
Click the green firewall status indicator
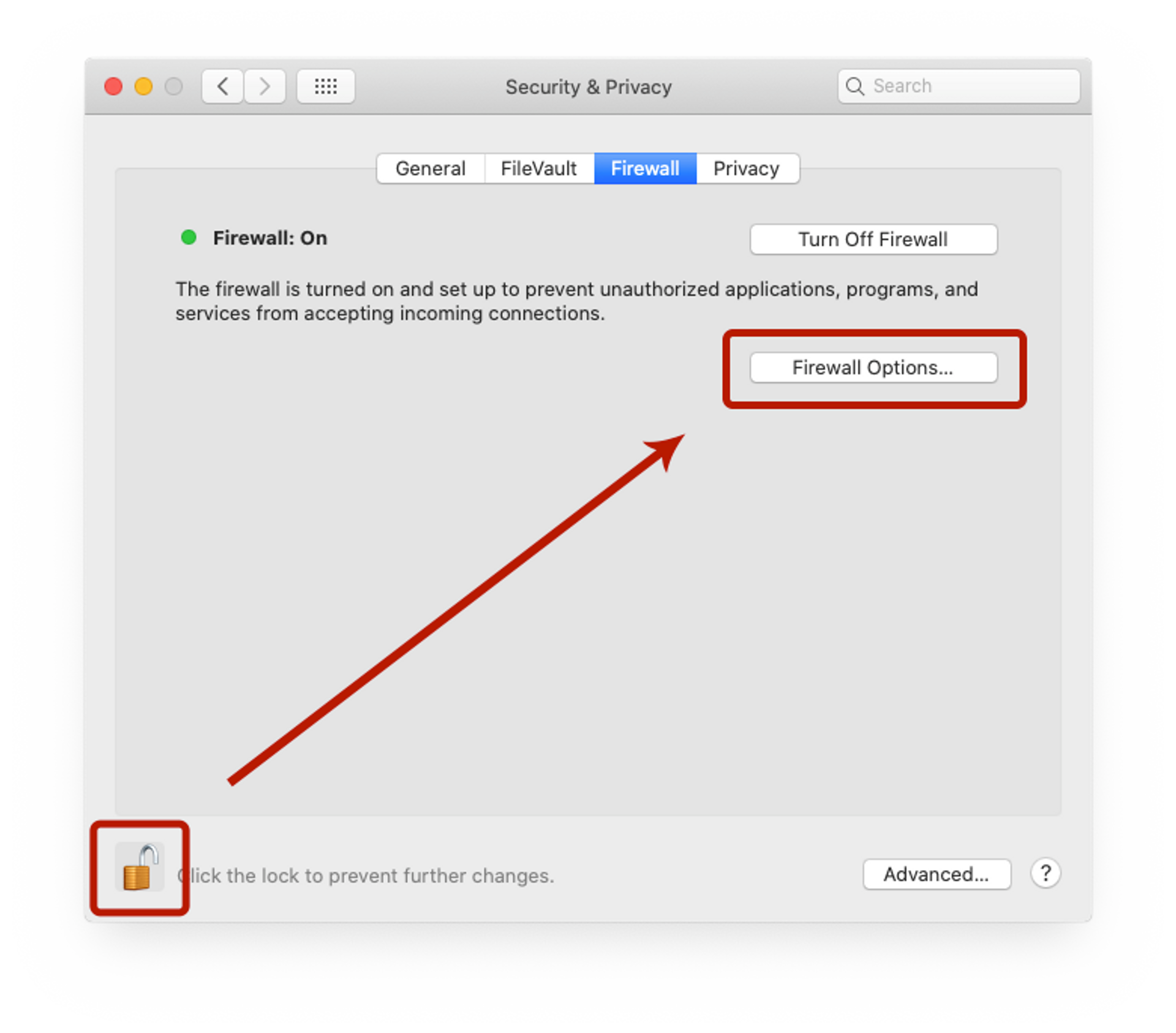pyautogui.click(x=189, y=237)
